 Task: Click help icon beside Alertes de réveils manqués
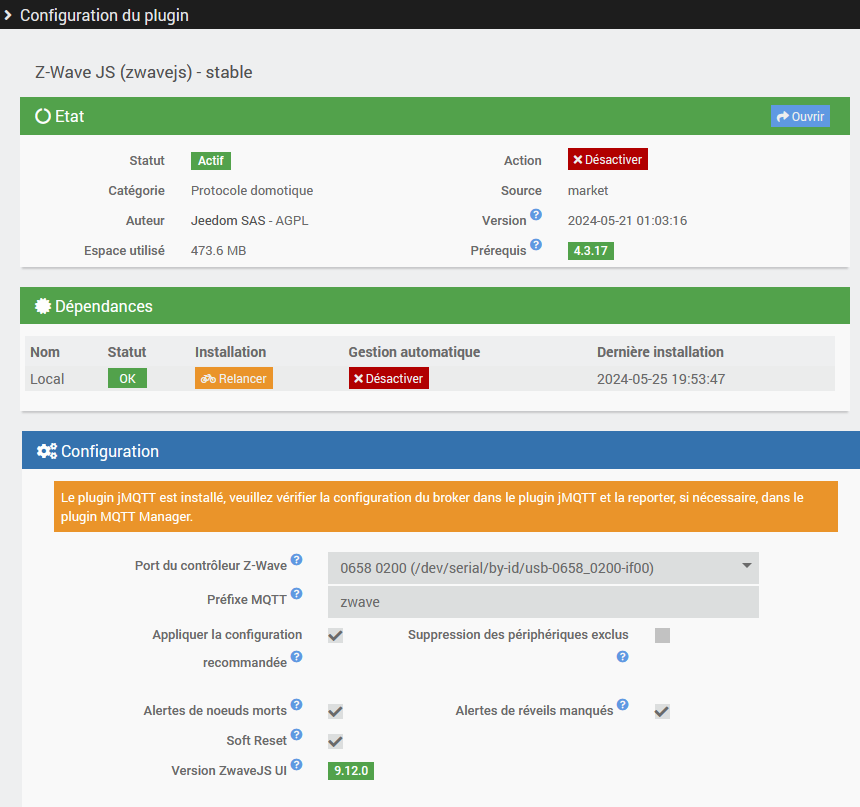[623, 704]
